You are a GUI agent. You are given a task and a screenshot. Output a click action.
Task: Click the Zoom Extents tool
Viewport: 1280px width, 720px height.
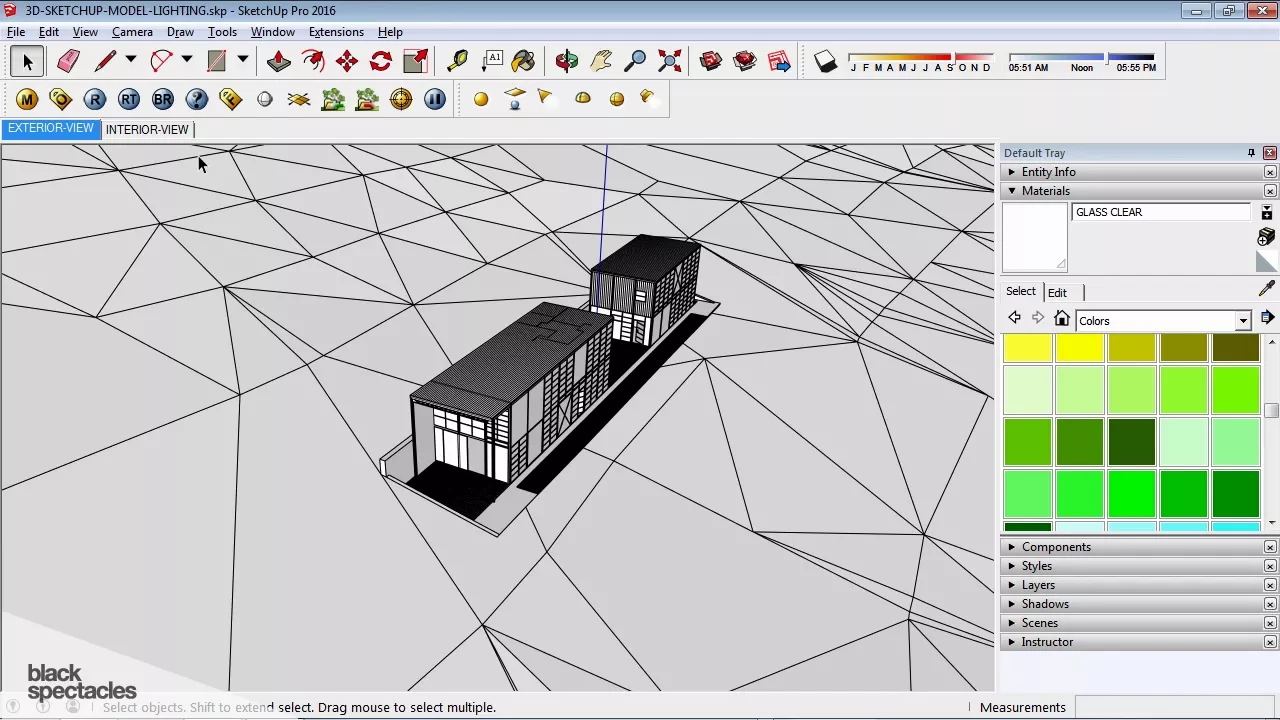(669, 62)
